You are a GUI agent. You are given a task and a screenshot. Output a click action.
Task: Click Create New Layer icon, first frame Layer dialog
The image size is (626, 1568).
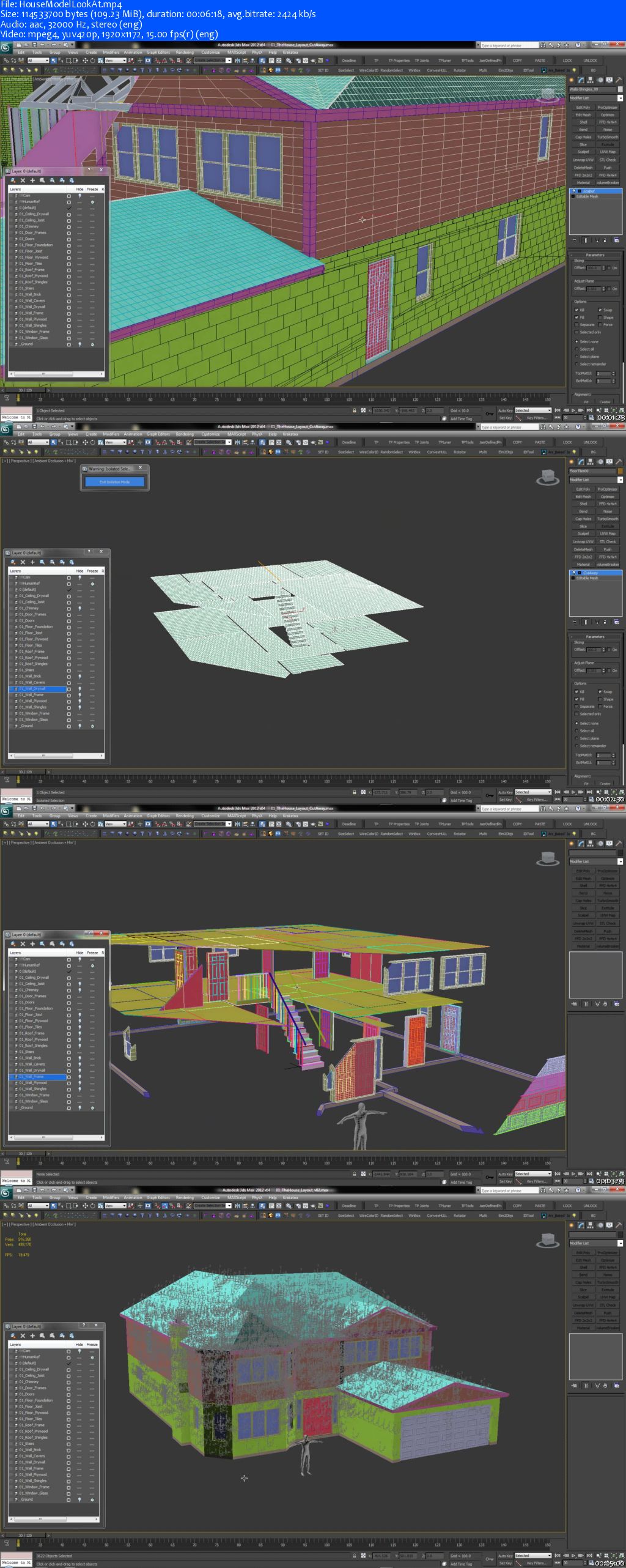[13, 180]
